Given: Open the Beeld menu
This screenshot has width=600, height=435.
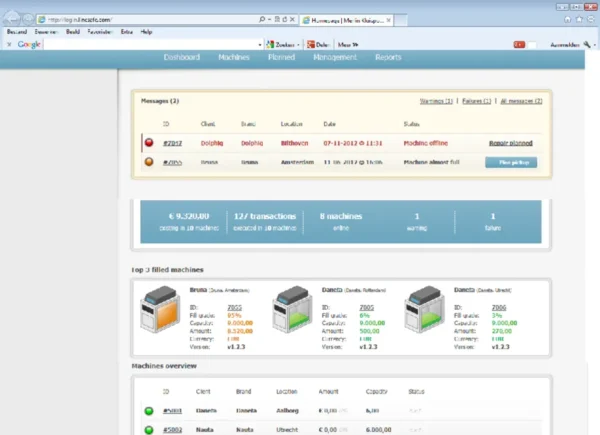Looking at the screenshot, I should (x=73, y=32).
